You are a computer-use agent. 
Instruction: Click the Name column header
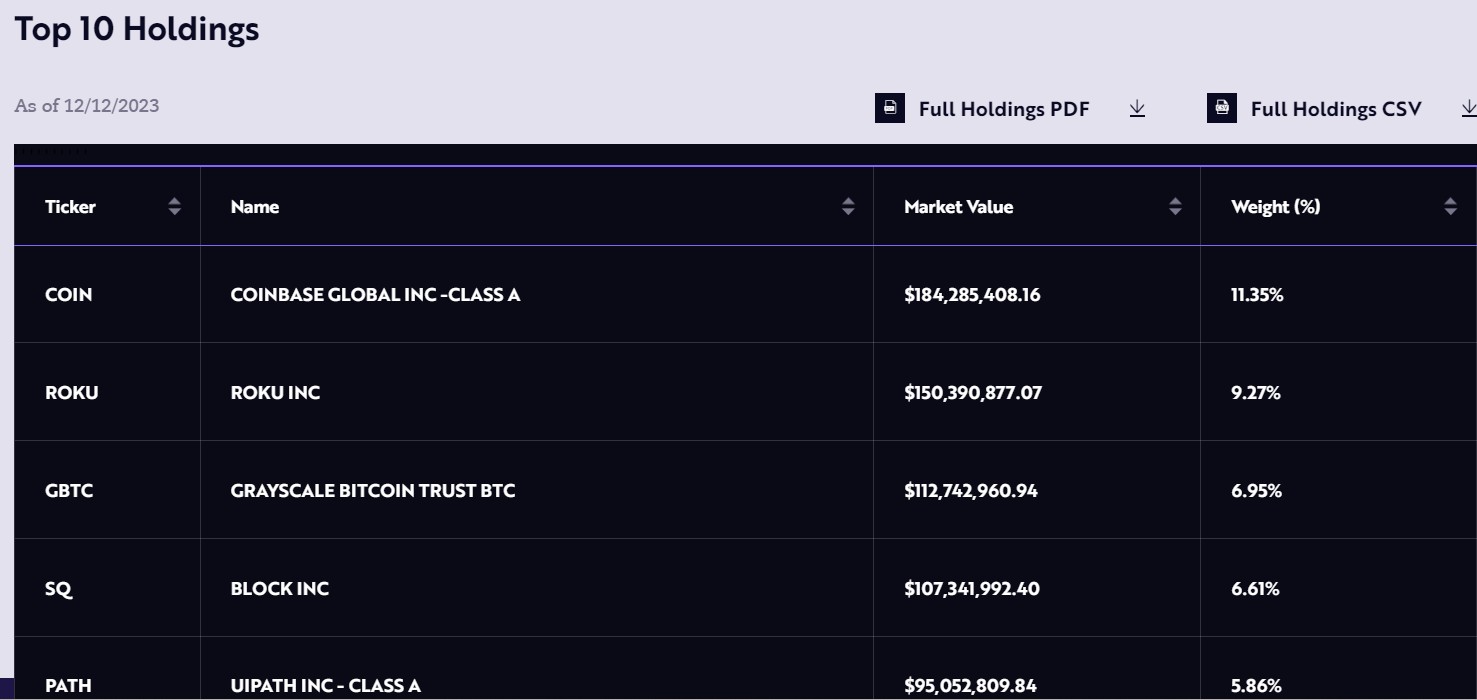(x=255, y=207)
